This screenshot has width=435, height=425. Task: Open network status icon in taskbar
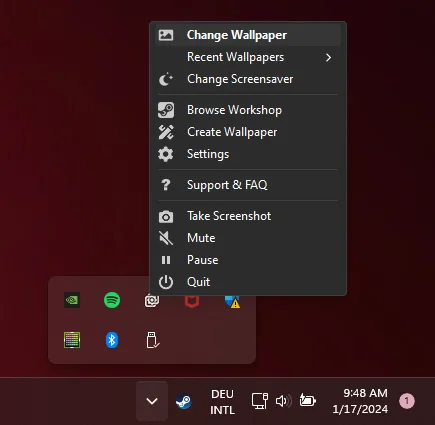260,401
